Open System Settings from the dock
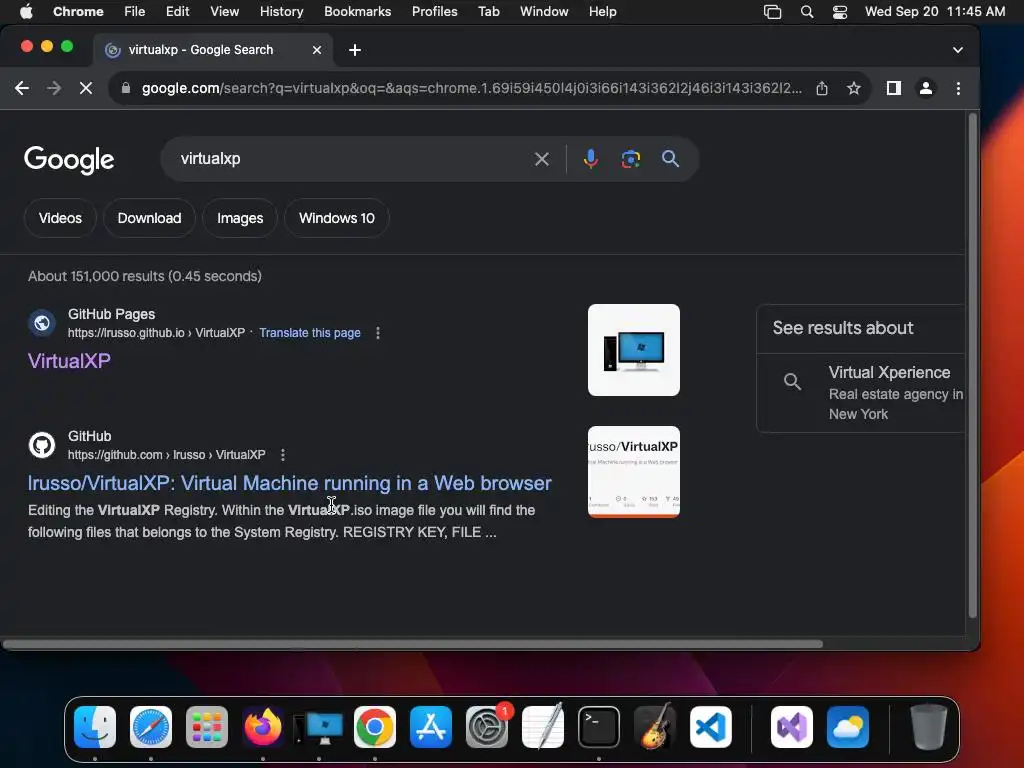Image resolution: width=1024 pixels, height=768 pixels. (x=487, y=727)
